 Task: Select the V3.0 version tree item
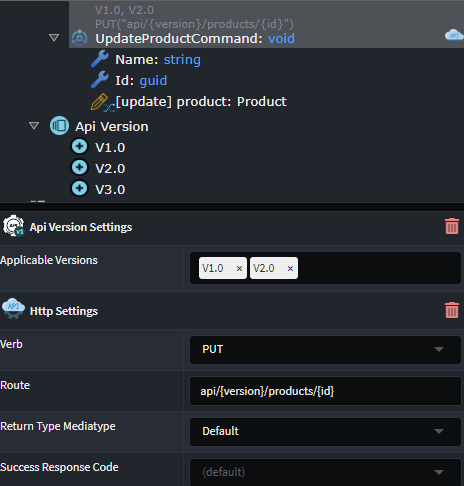(110, 189)
